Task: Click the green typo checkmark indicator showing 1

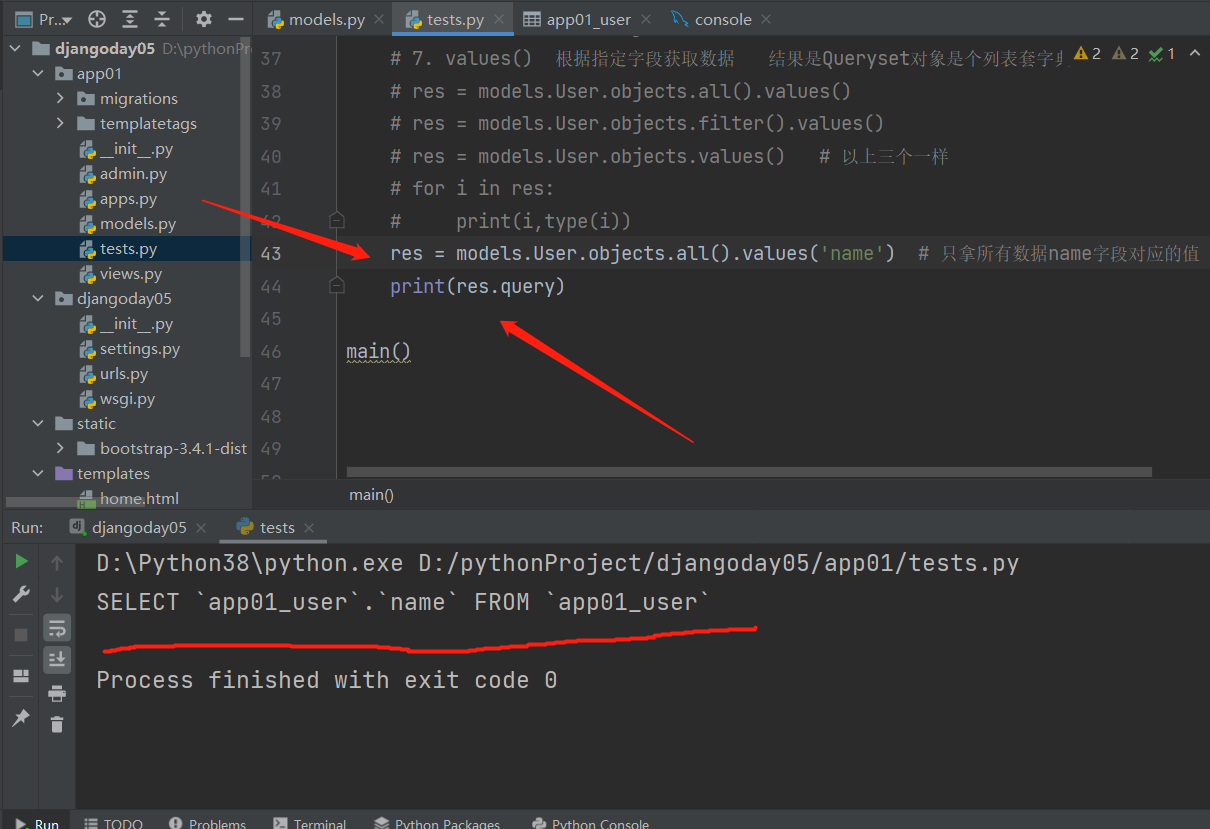Action: coord(1162,54)
